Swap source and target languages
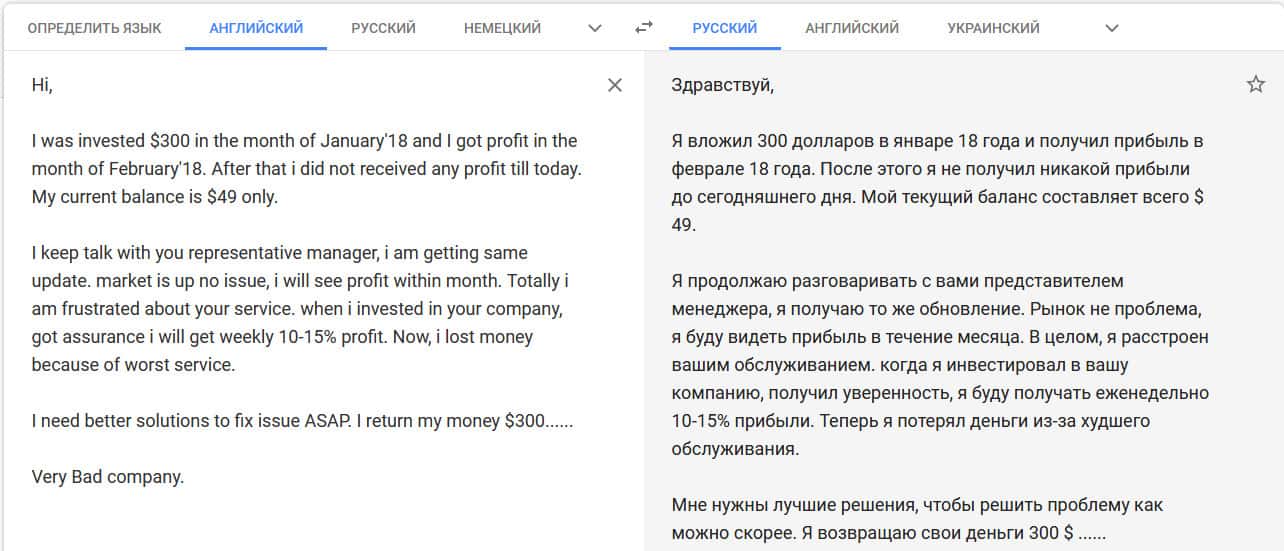1284x551 pixels. 644,28
